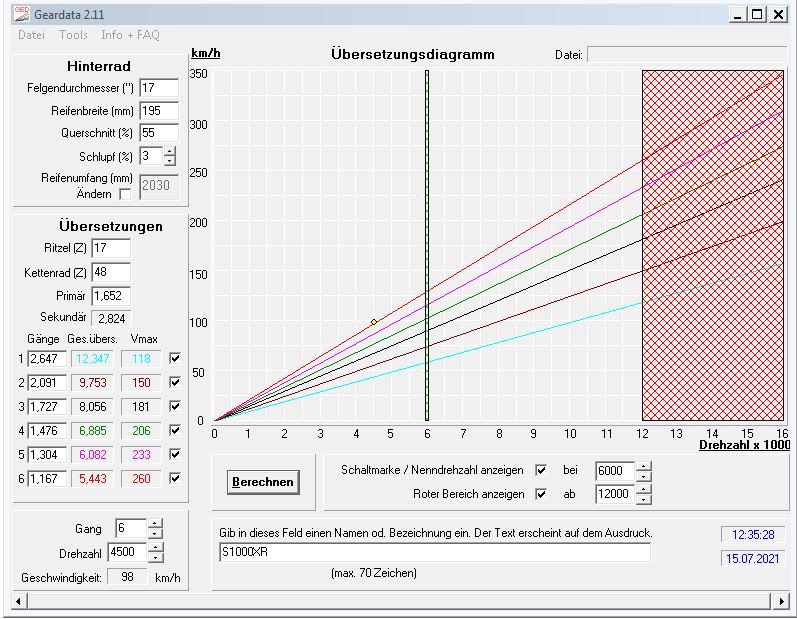Screen dimensions: 797x619
Task: Increase the Drehzahl spinner value
Action: click(155, 546)
